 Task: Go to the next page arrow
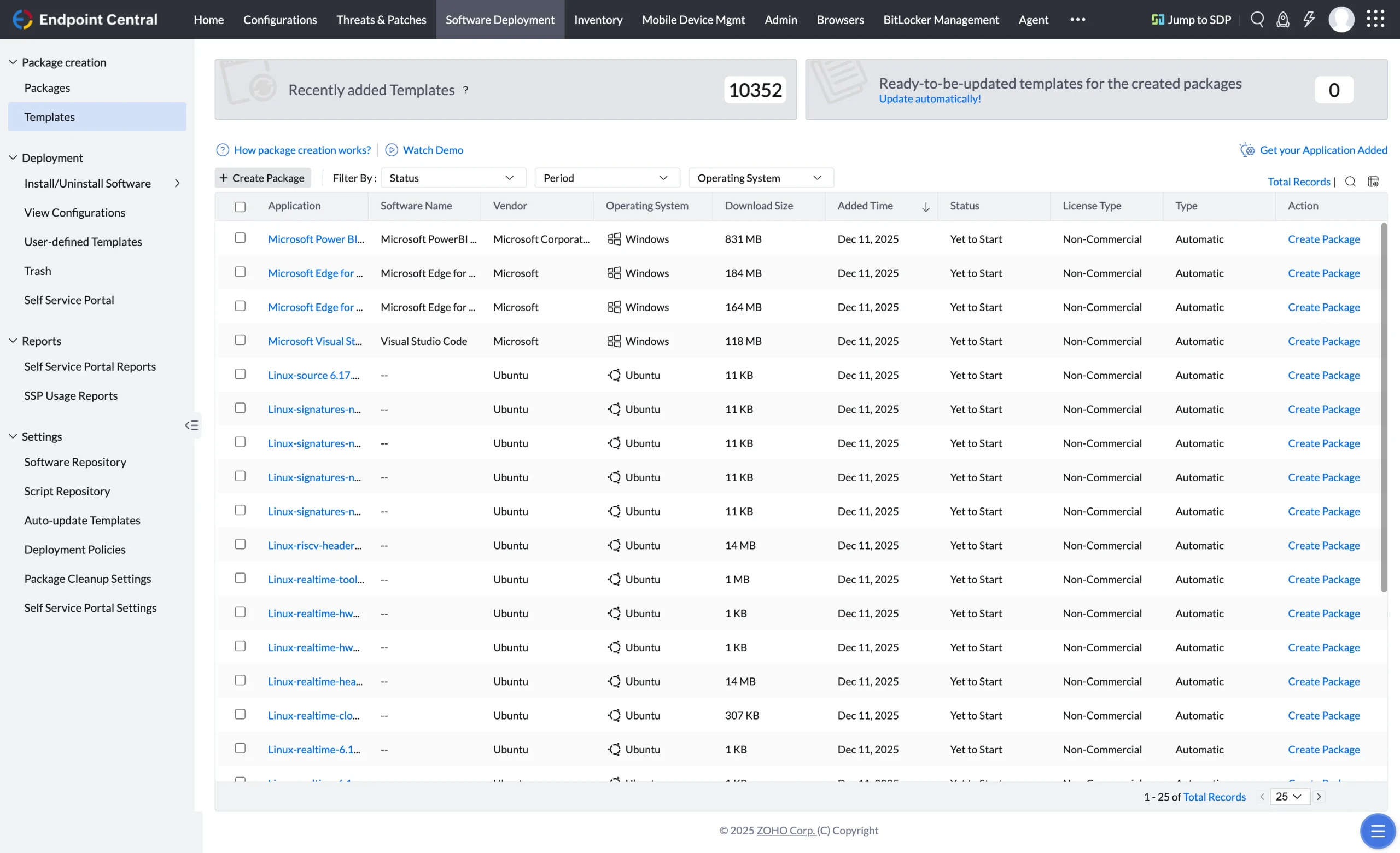[1319, 797]
